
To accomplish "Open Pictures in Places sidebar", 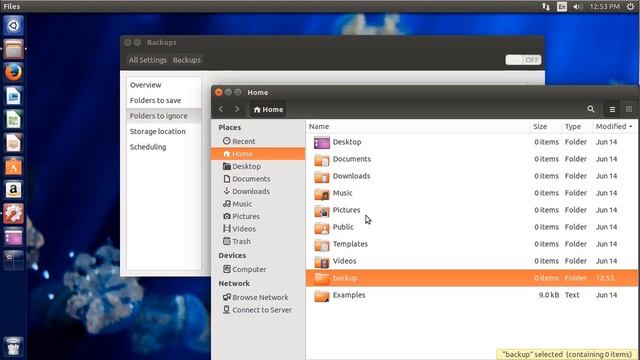I will click(258, 216).
